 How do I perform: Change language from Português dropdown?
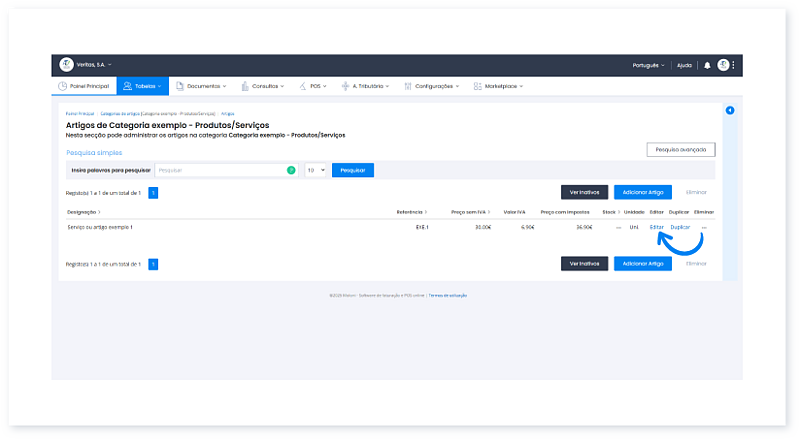tap(649, 65)
